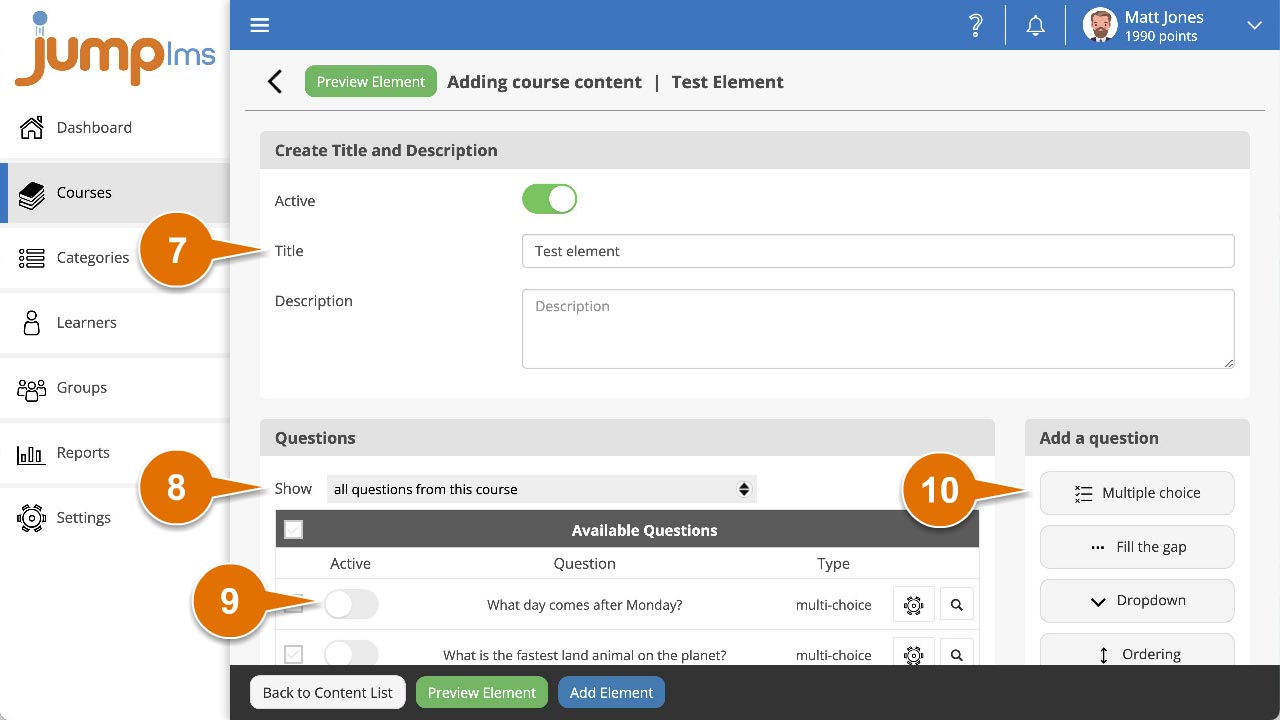The height and width of the screenshot is (720, 1280).
Task: Open settings gear for 'What day comes after Monday?'
Action: pyautogui.click(x=913, y=605)
